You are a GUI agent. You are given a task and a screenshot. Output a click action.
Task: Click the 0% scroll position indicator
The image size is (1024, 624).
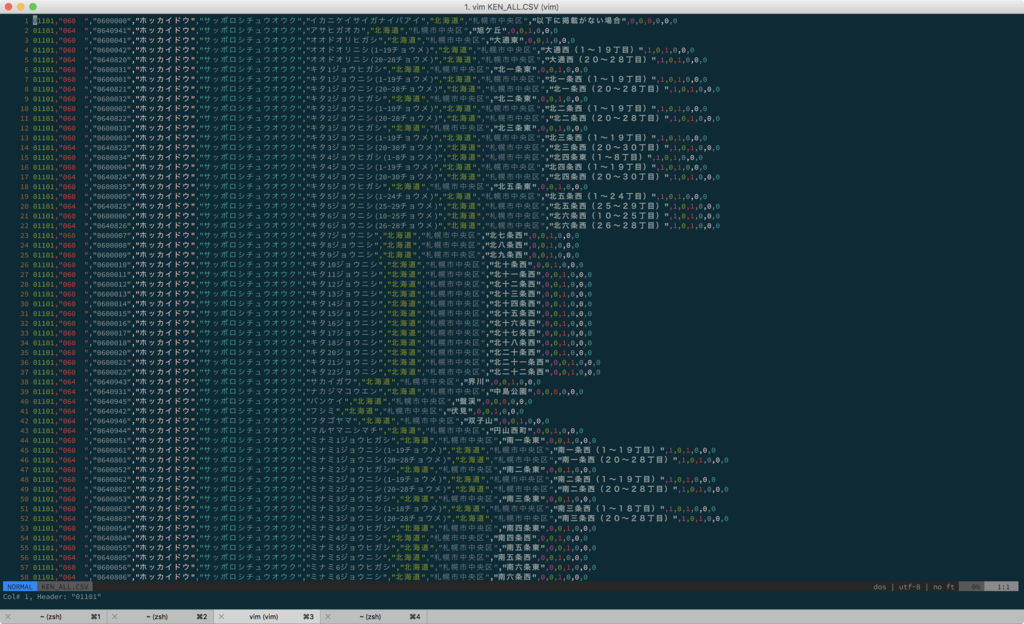click(972, 587)
